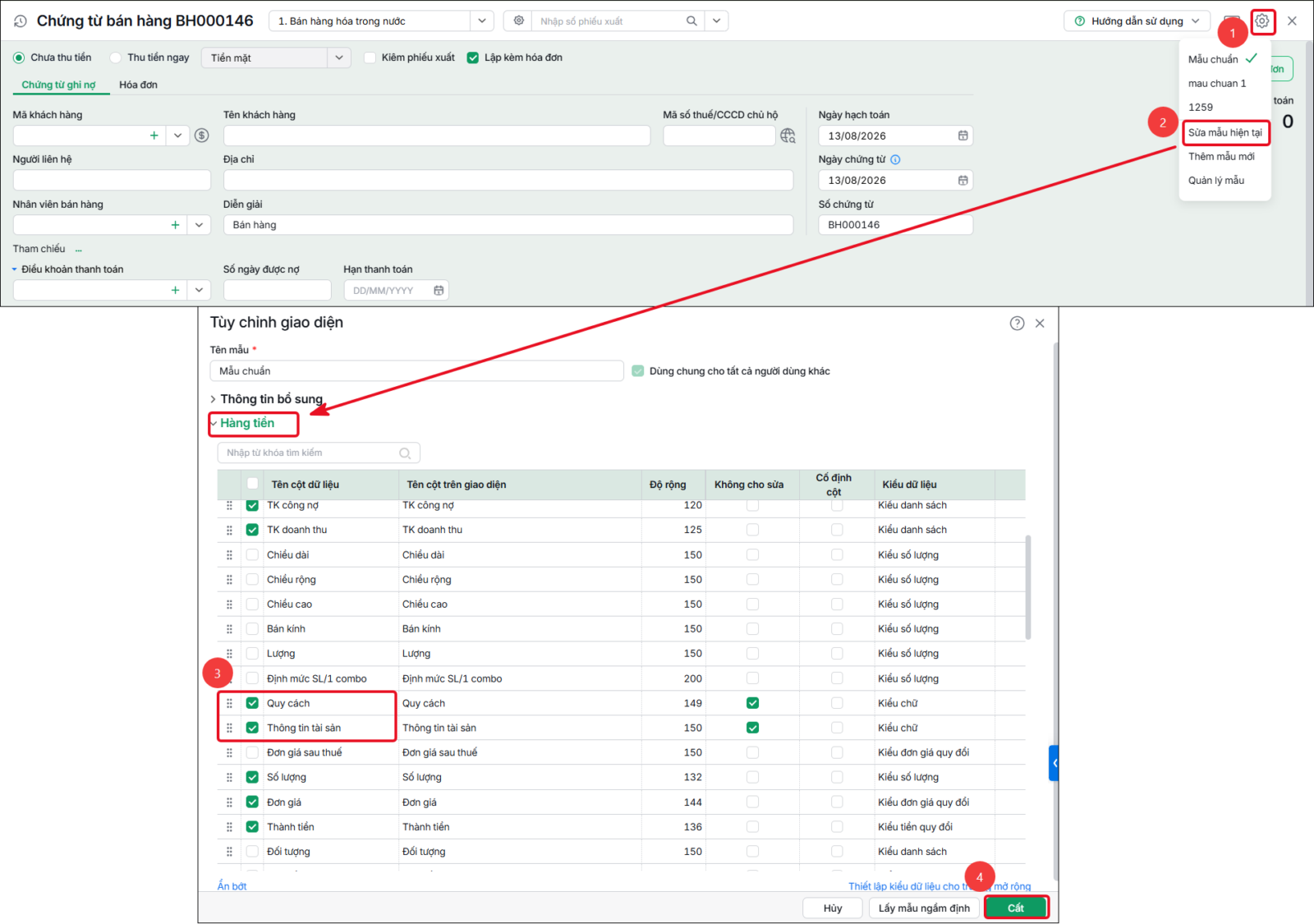1314x924 pixels.
Task: Grab drag handle of Chiều dài row
Action: tap(229, 554)
